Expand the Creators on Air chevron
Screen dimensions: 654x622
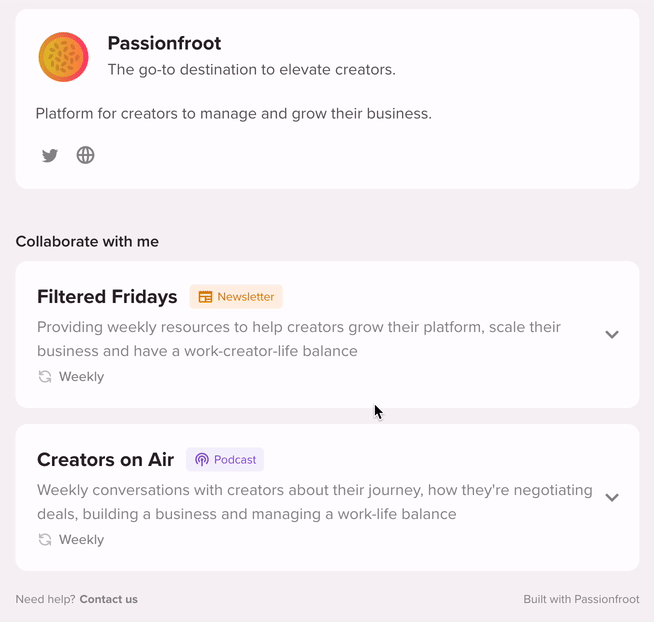612,497
